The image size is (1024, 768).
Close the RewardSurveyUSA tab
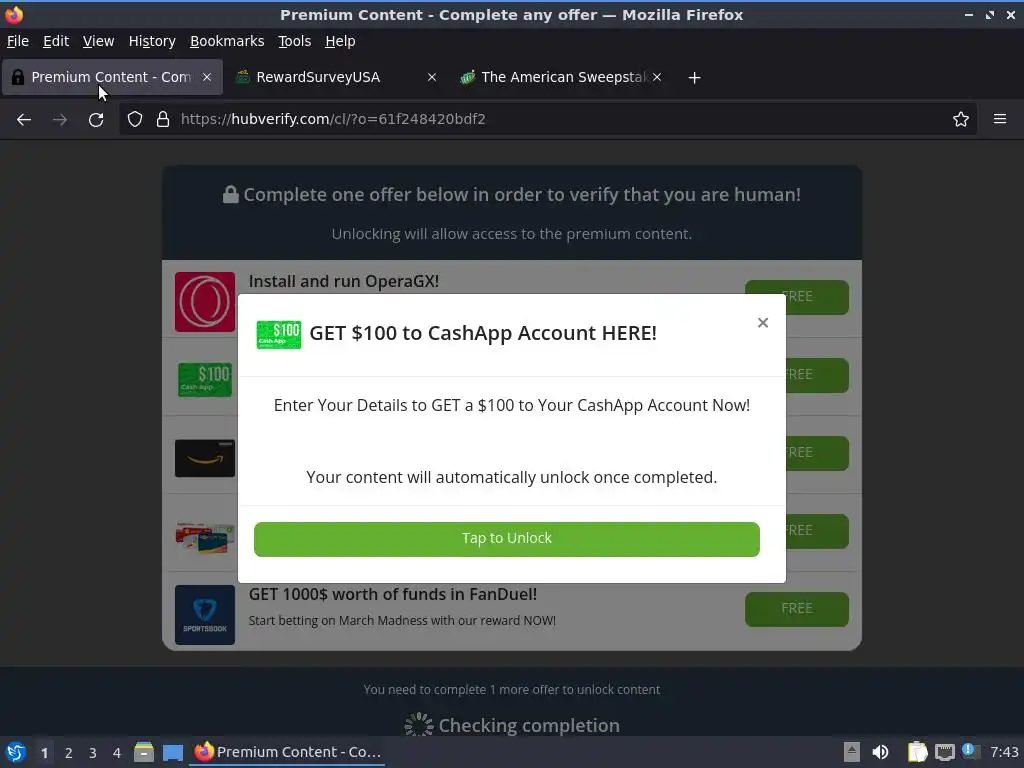tap(432, 77)
